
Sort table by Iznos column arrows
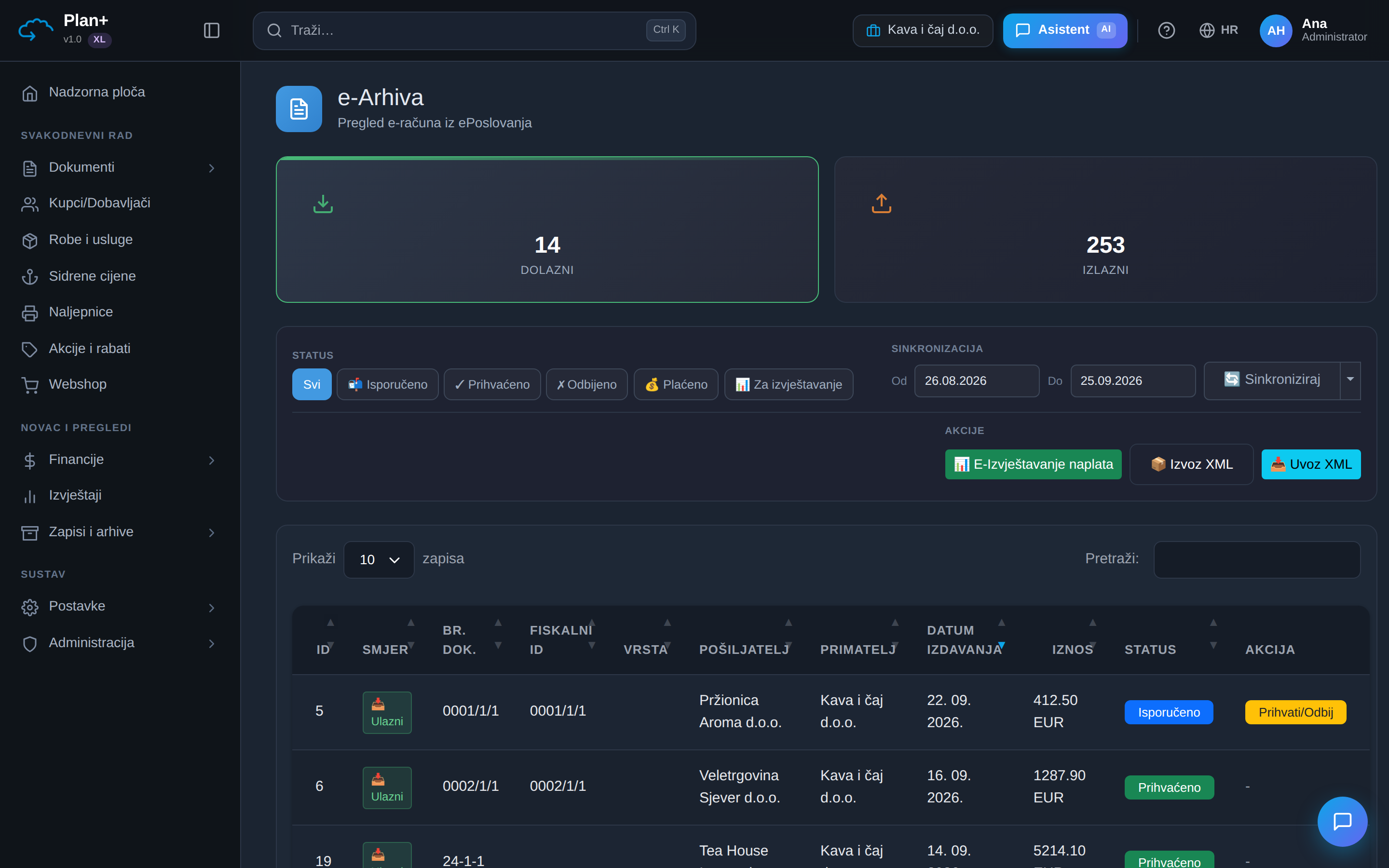coord(1093,634)
